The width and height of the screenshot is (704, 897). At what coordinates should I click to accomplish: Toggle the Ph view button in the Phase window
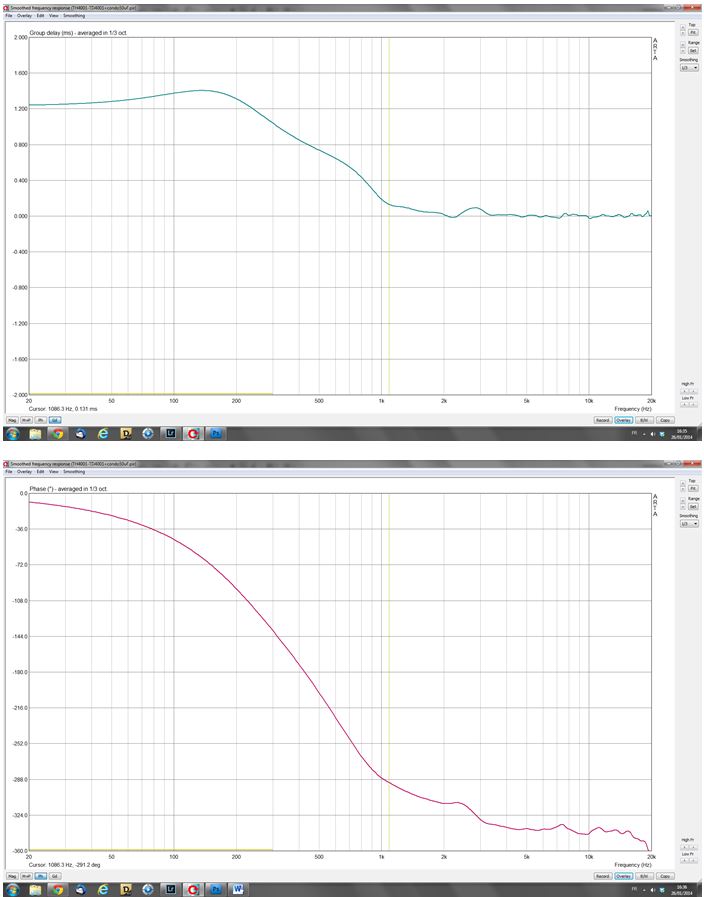[x=41, y=876]
